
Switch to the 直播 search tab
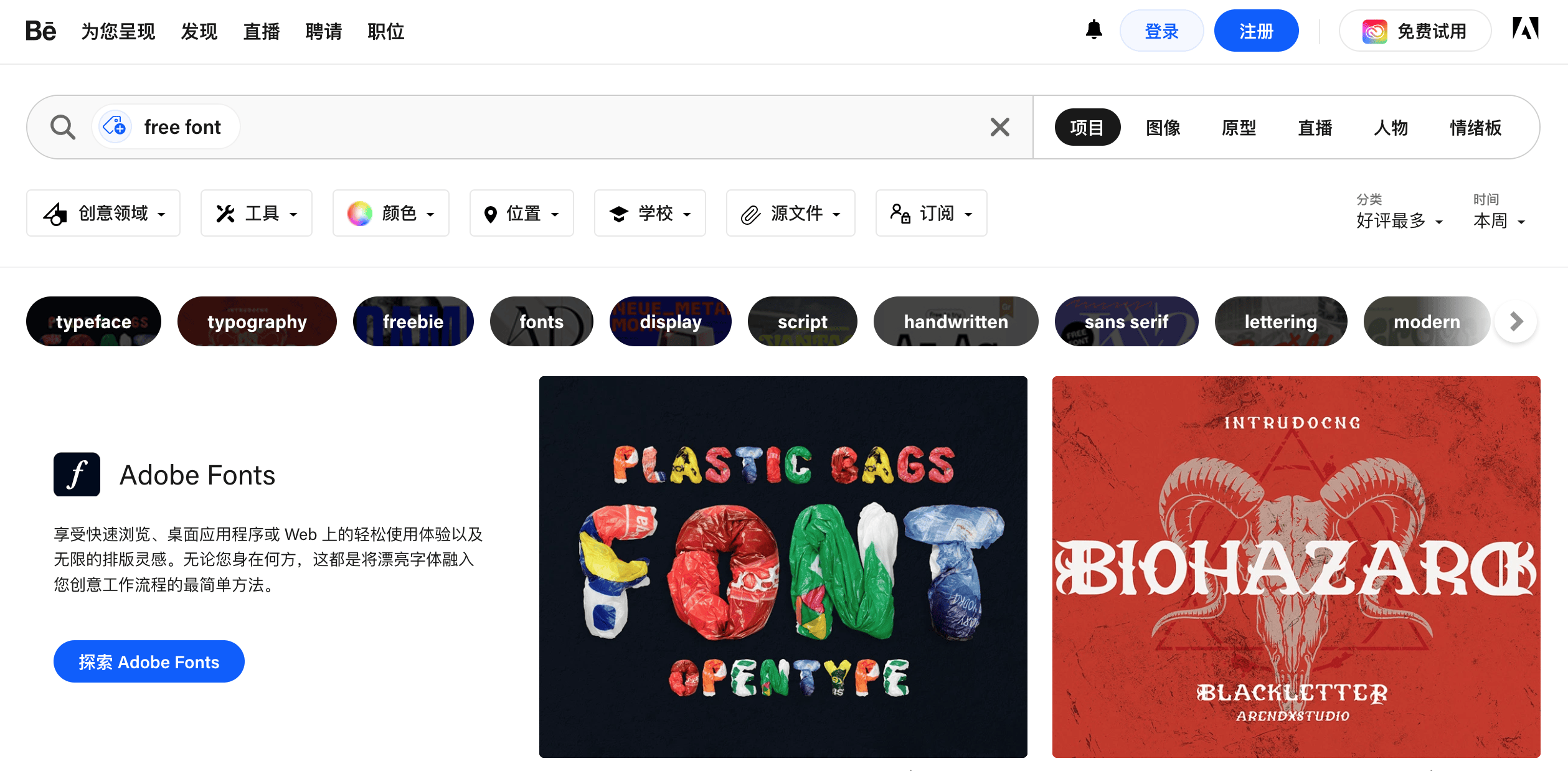1315,128
